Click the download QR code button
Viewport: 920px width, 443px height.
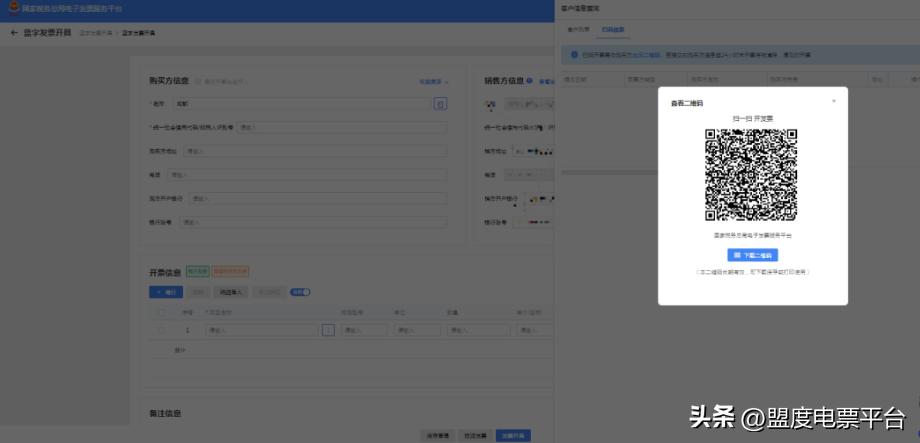tap(752, 255)
